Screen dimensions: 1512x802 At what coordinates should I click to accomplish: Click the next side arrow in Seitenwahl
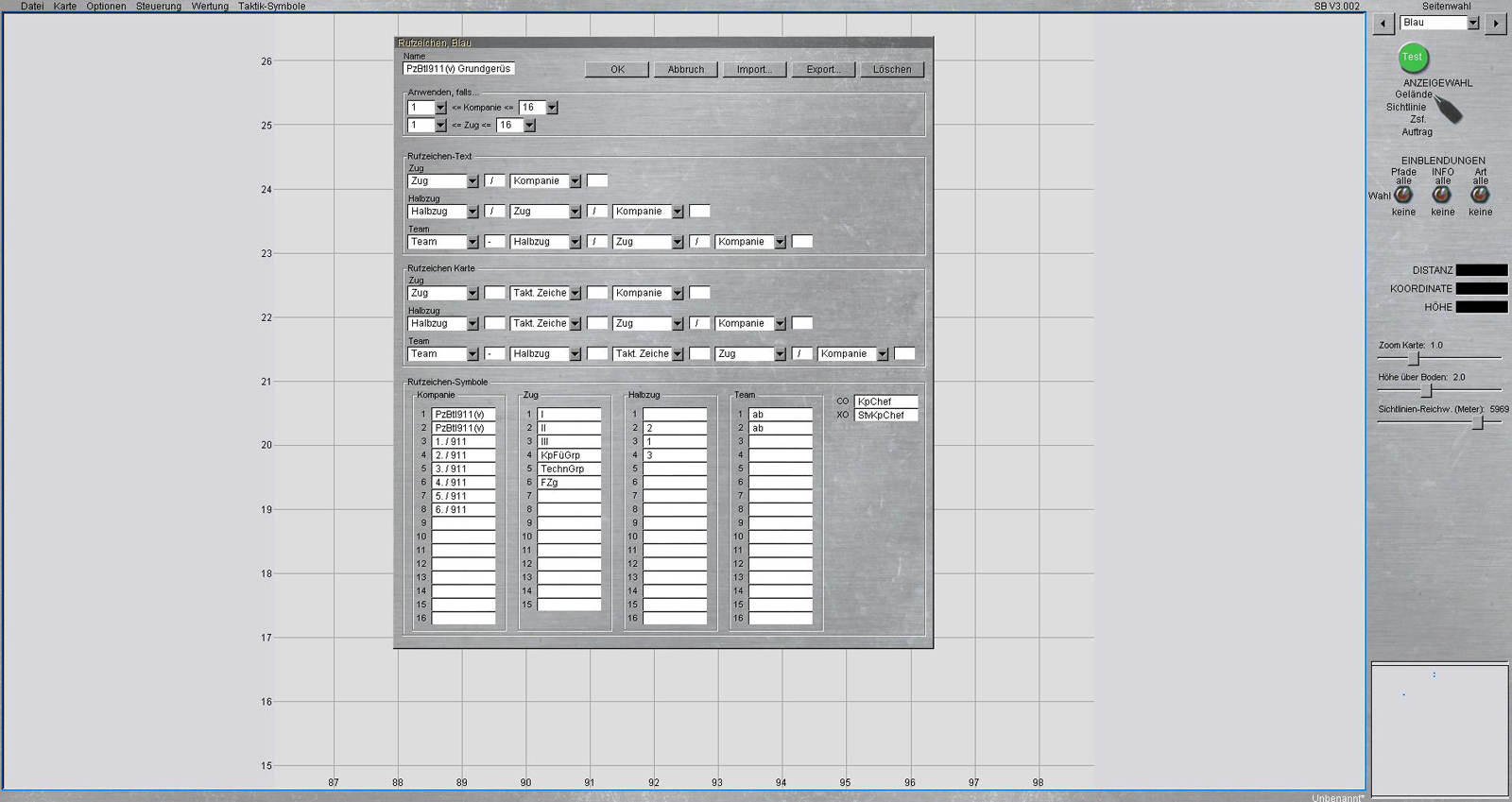pyautogui.click(x=1495, y=24)
